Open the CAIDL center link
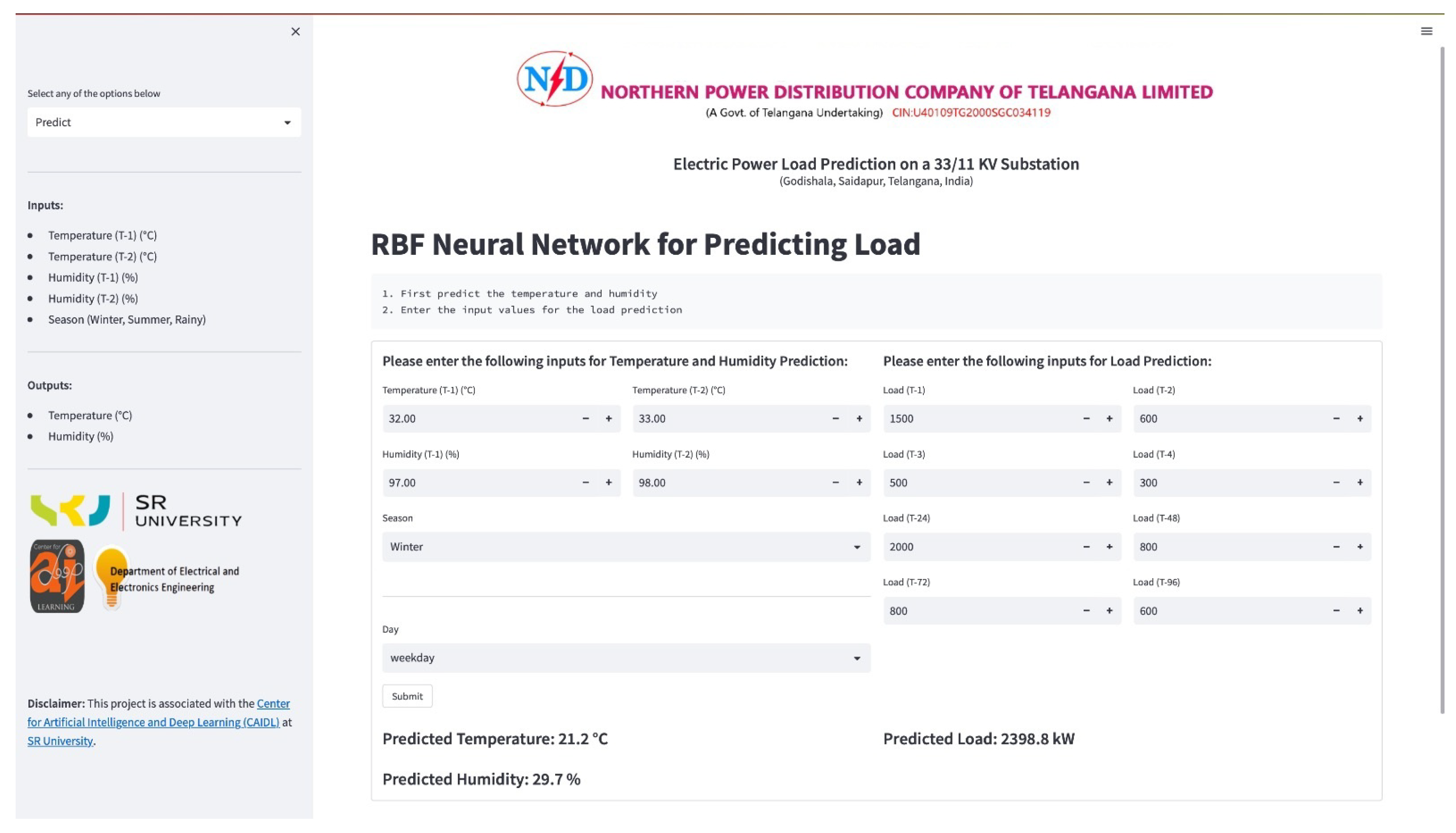Viewport: 1456px width, 833px height. pos(153,722)
